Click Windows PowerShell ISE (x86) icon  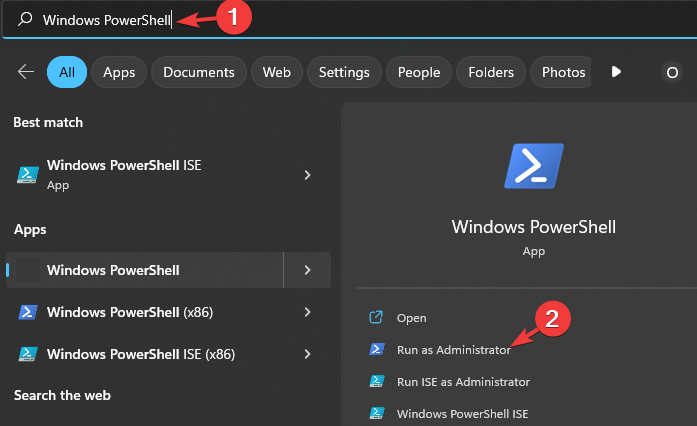28,354
